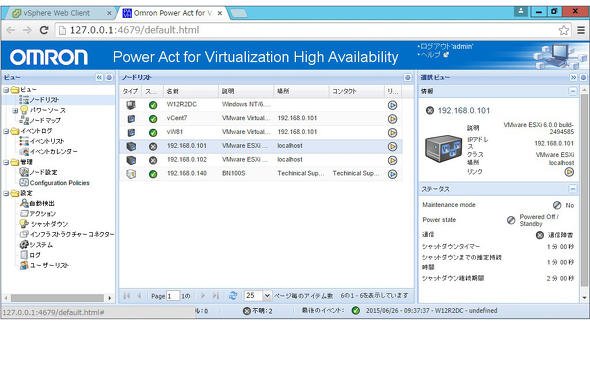This screenshot has height=391, width=590.
Task: Click the ESXi host type icon for 192.168.0.101
Action: (x=131, y=146)
